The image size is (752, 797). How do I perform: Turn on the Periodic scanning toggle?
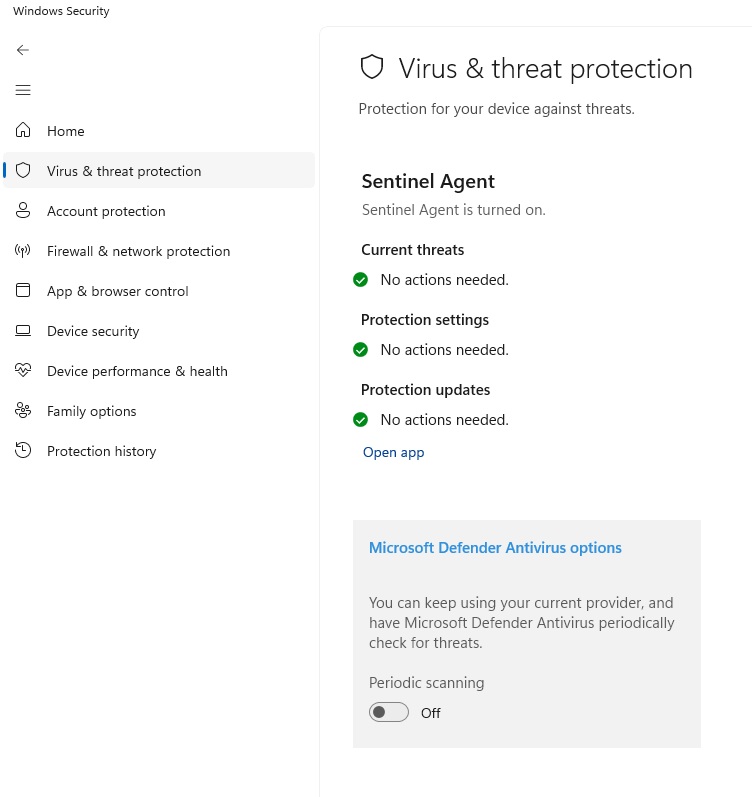click(389, 712)
